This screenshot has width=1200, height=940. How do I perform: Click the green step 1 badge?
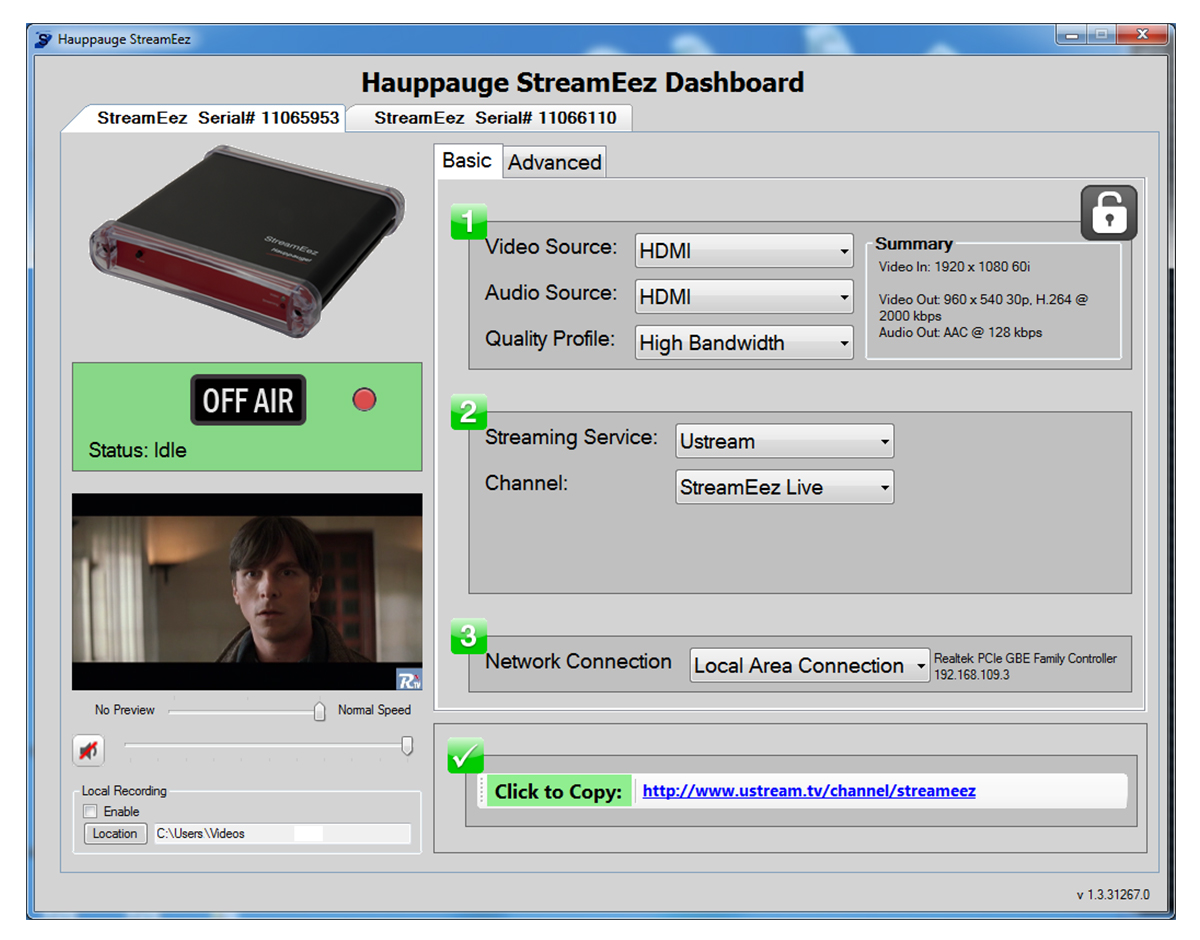tap(469, 221)
